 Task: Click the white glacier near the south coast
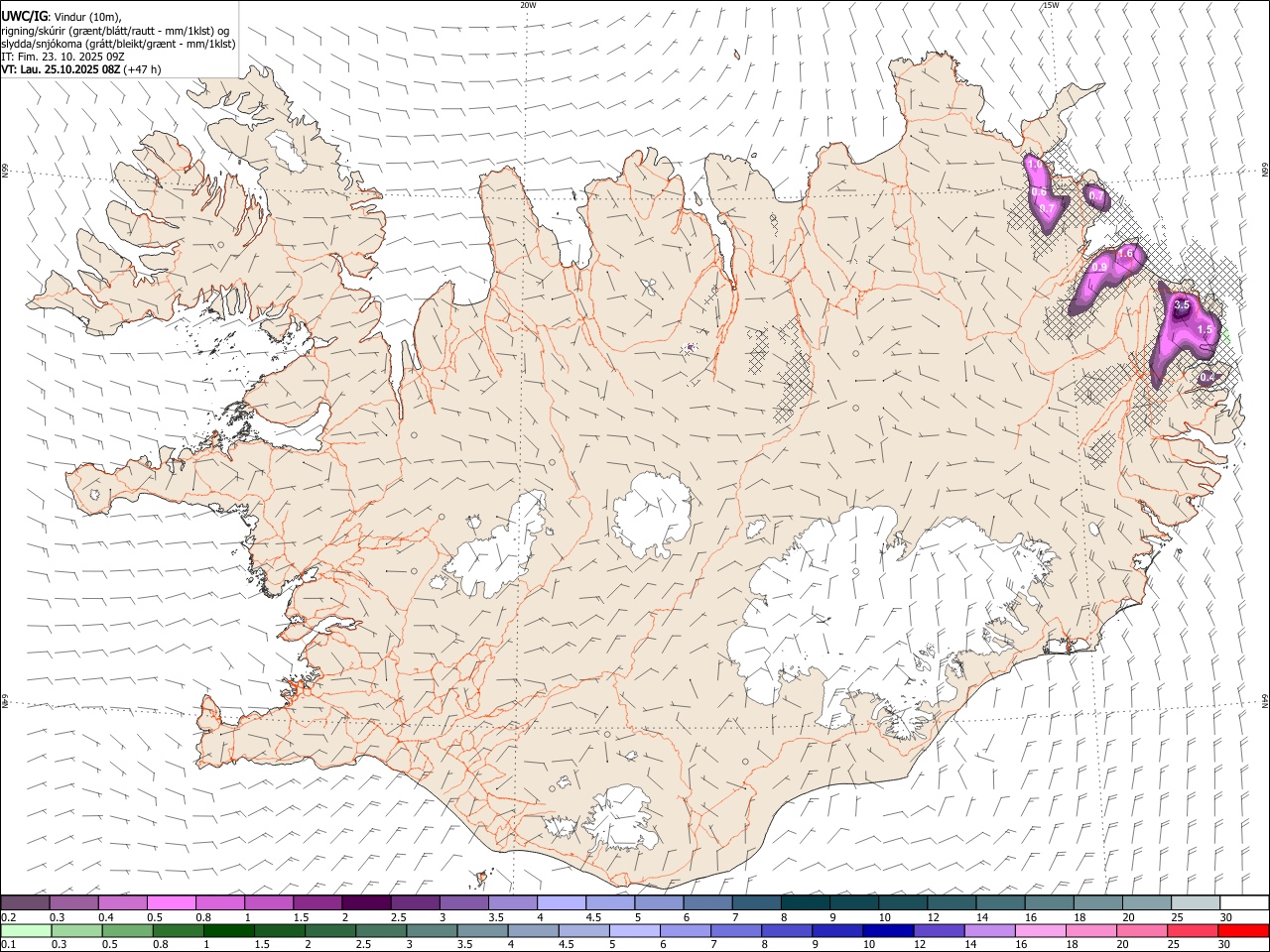(620, 819)
